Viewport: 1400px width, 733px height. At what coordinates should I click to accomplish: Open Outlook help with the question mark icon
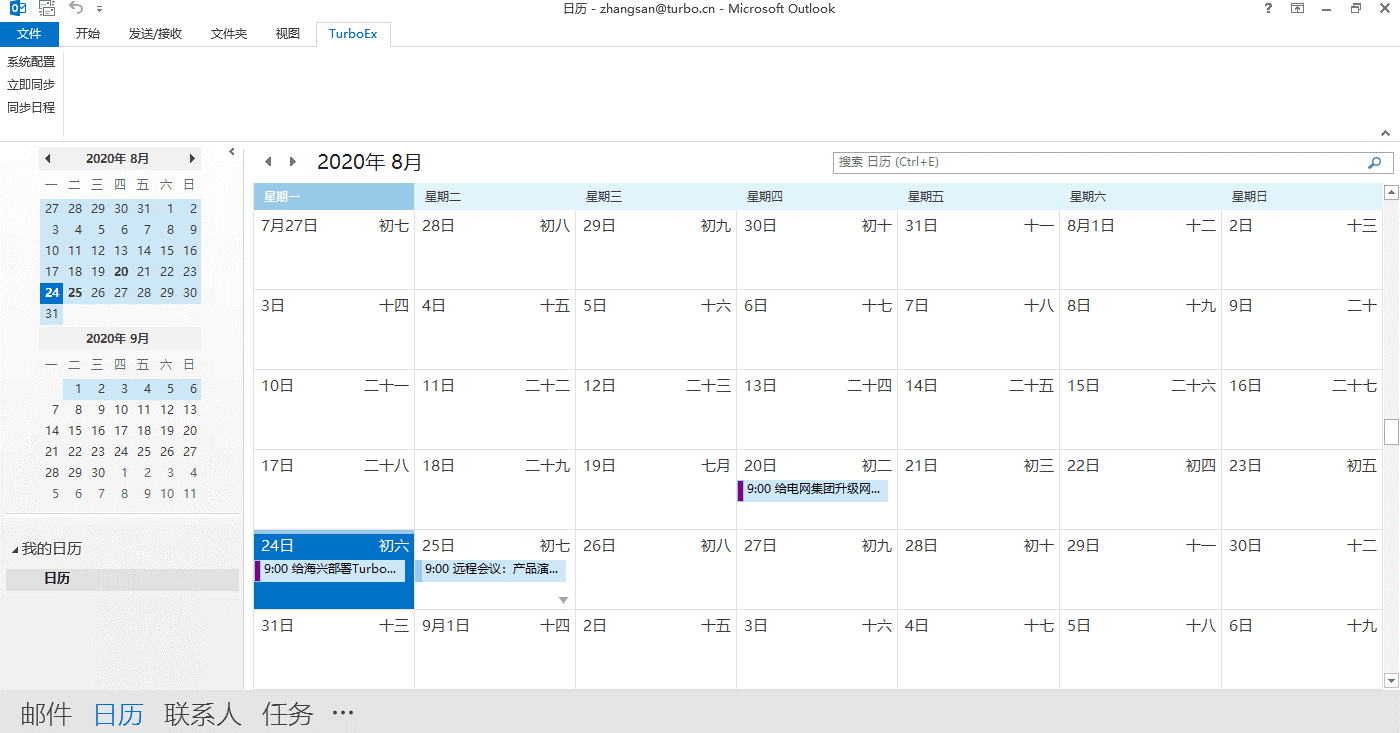1268,9
